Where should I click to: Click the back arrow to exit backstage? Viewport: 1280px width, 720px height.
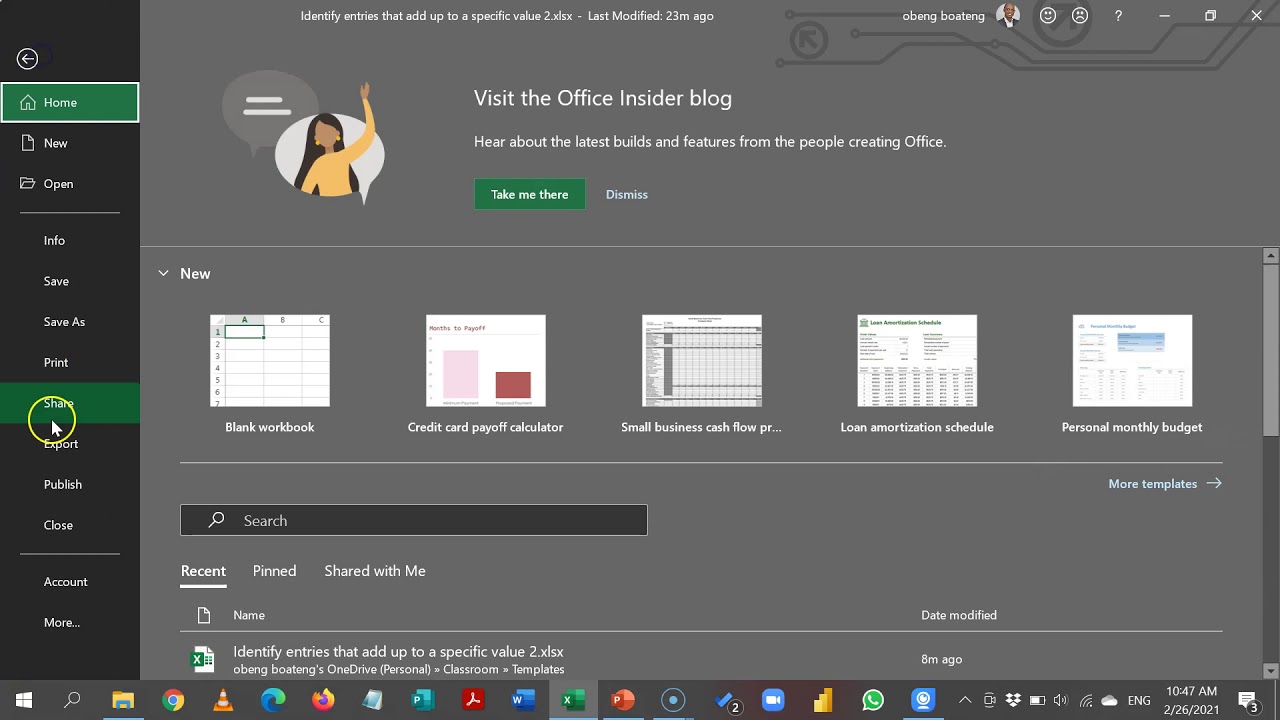tap(28, 59)
